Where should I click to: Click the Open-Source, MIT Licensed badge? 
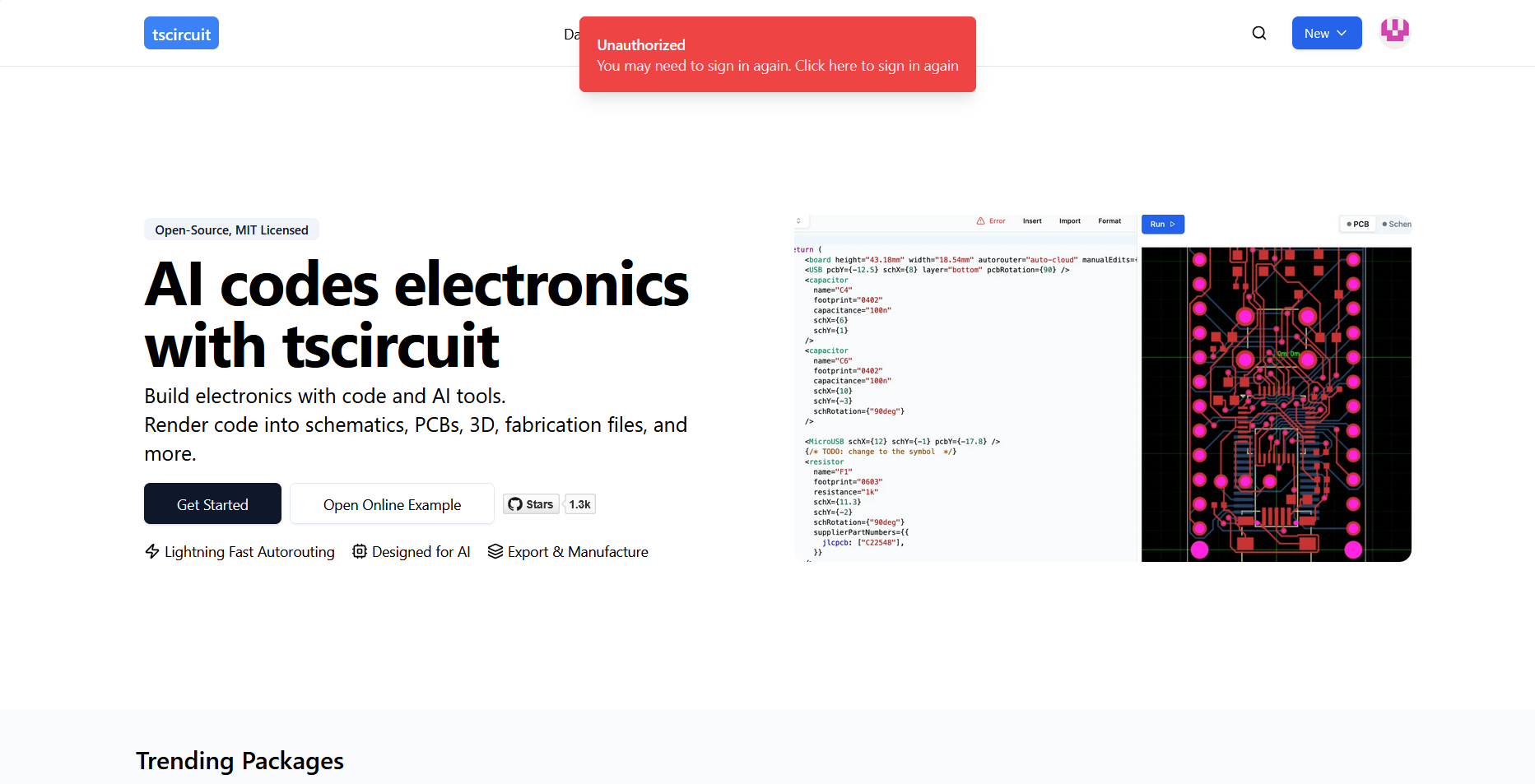tap(231, 230)
